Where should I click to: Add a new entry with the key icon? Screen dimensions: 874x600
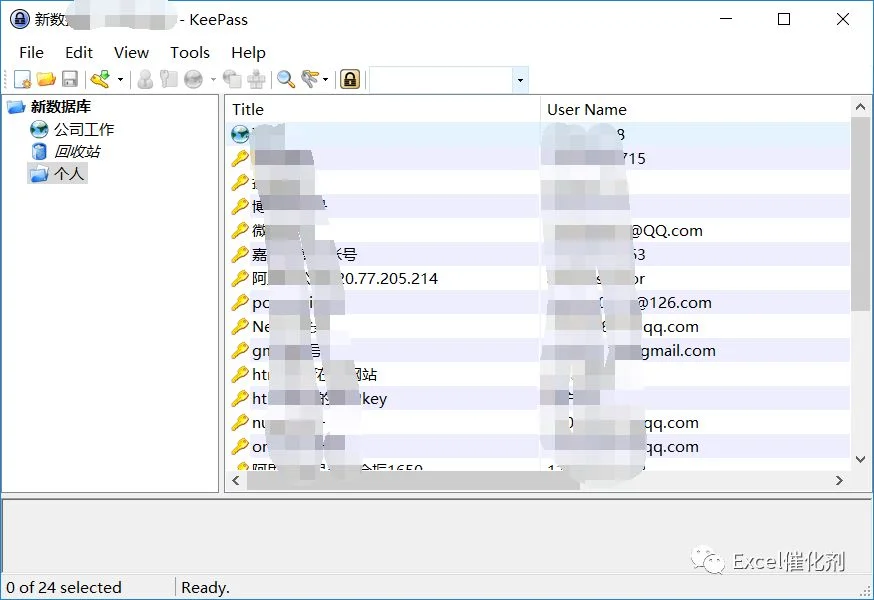point(101,79)
